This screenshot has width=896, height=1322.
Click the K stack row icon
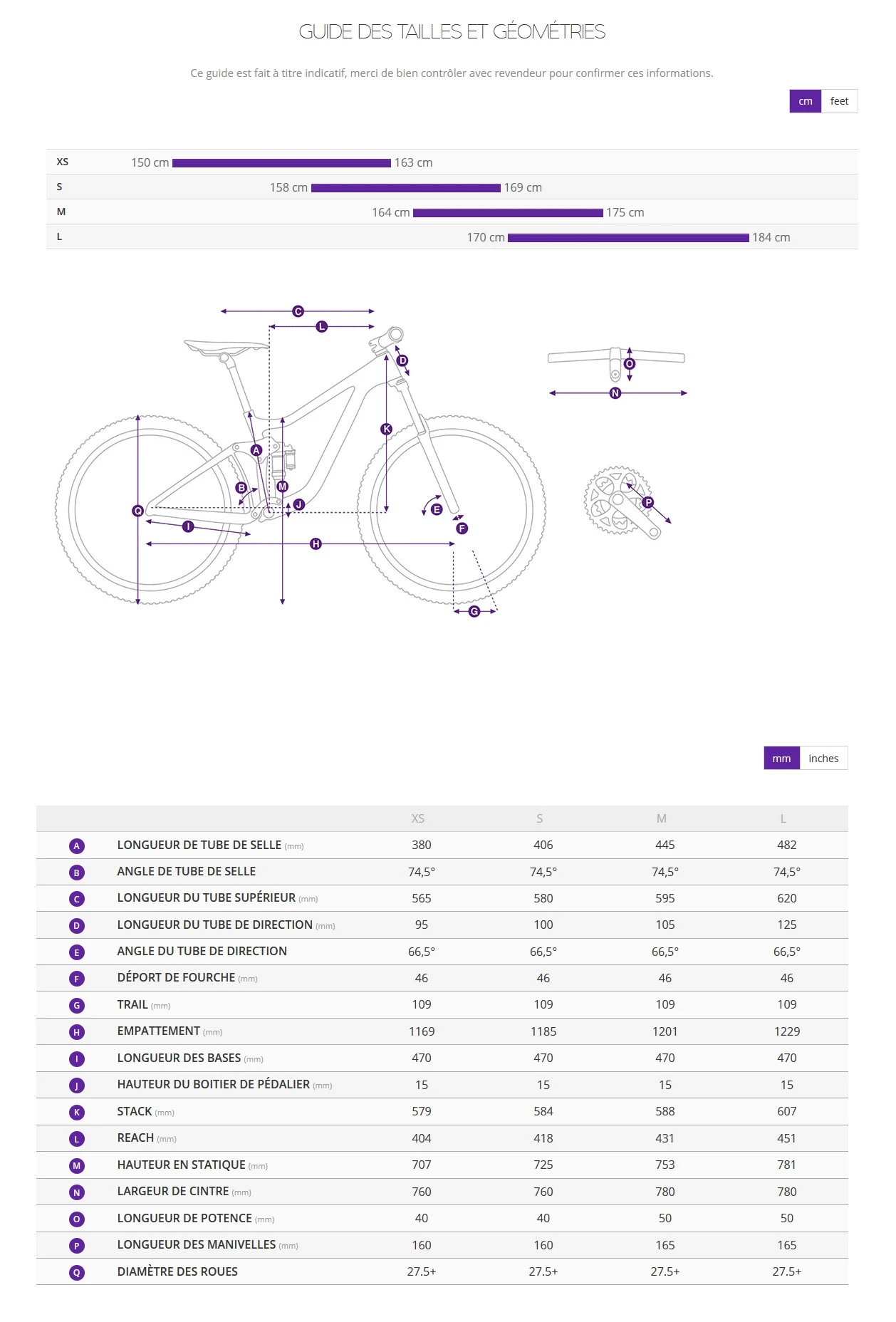point(77,1113)
